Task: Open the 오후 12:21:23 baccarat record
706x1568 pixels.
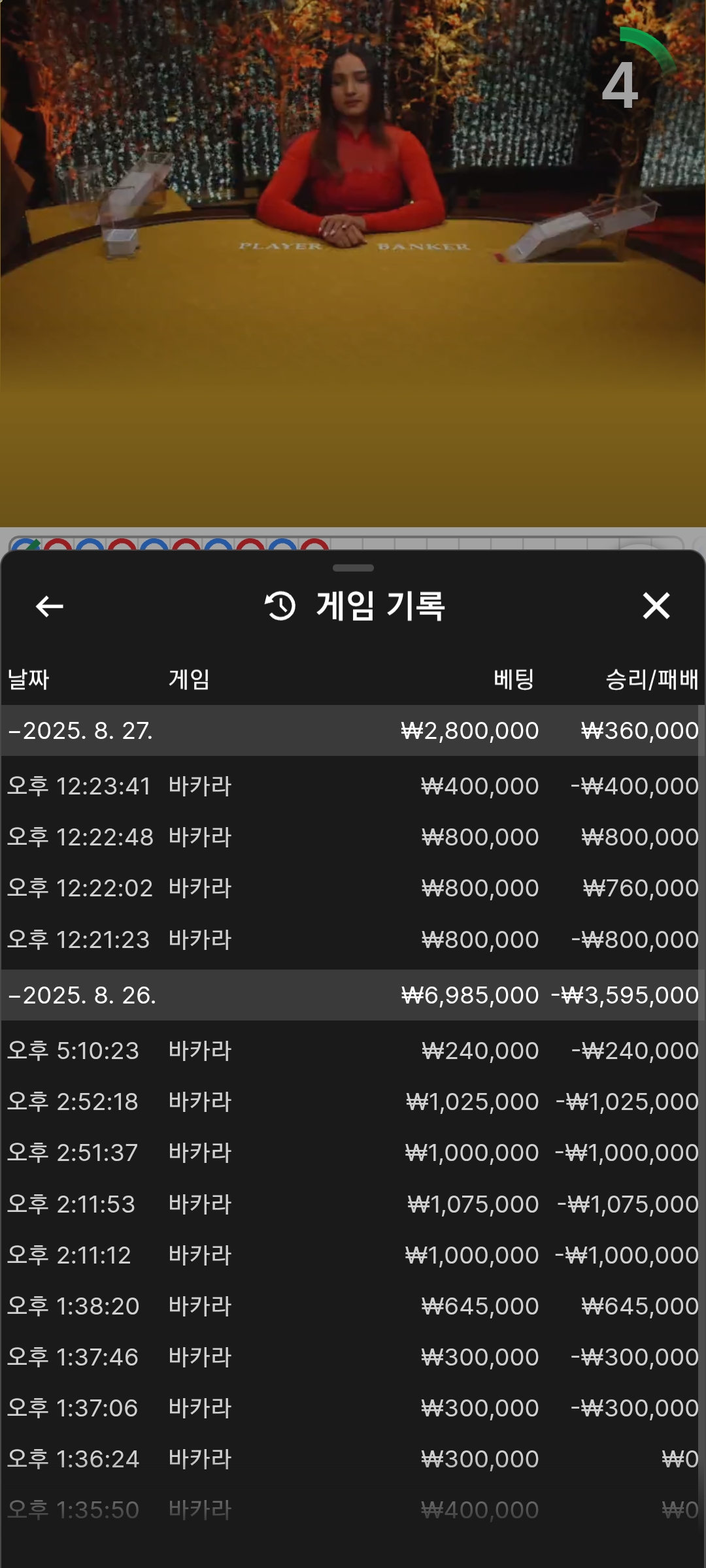Action: 353,939
